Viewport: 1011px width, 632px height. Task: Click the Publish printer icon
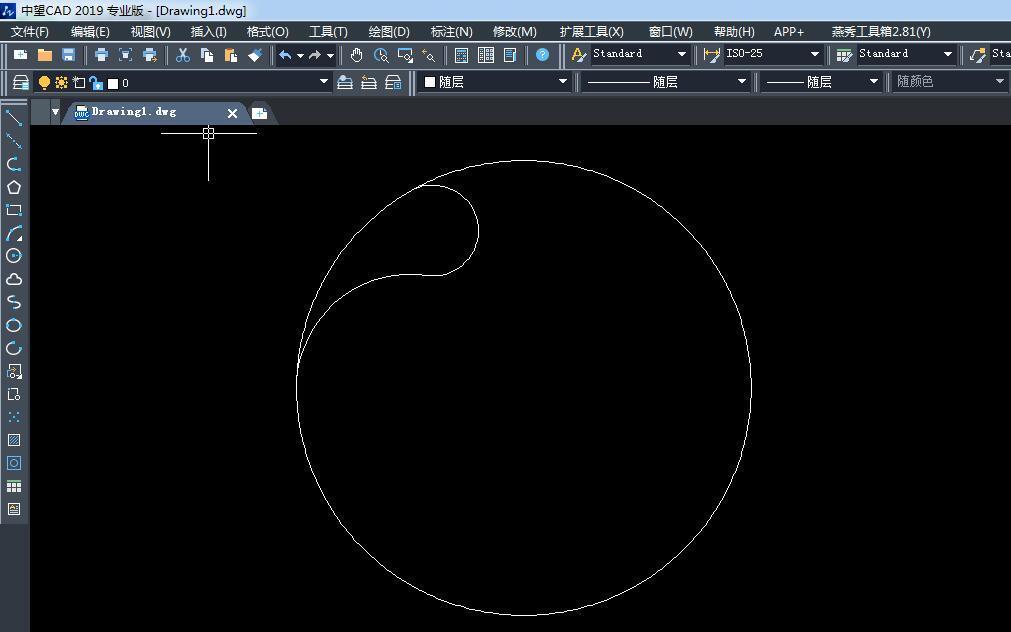[150, 55]
